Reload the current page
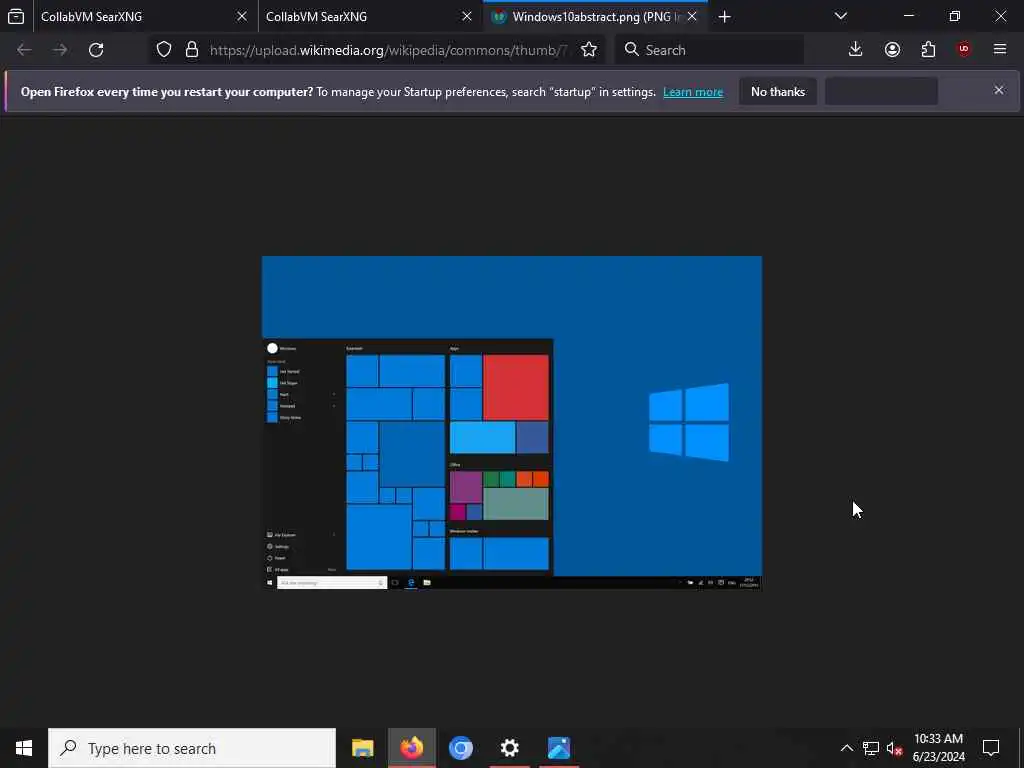 (x=96, y=50)
